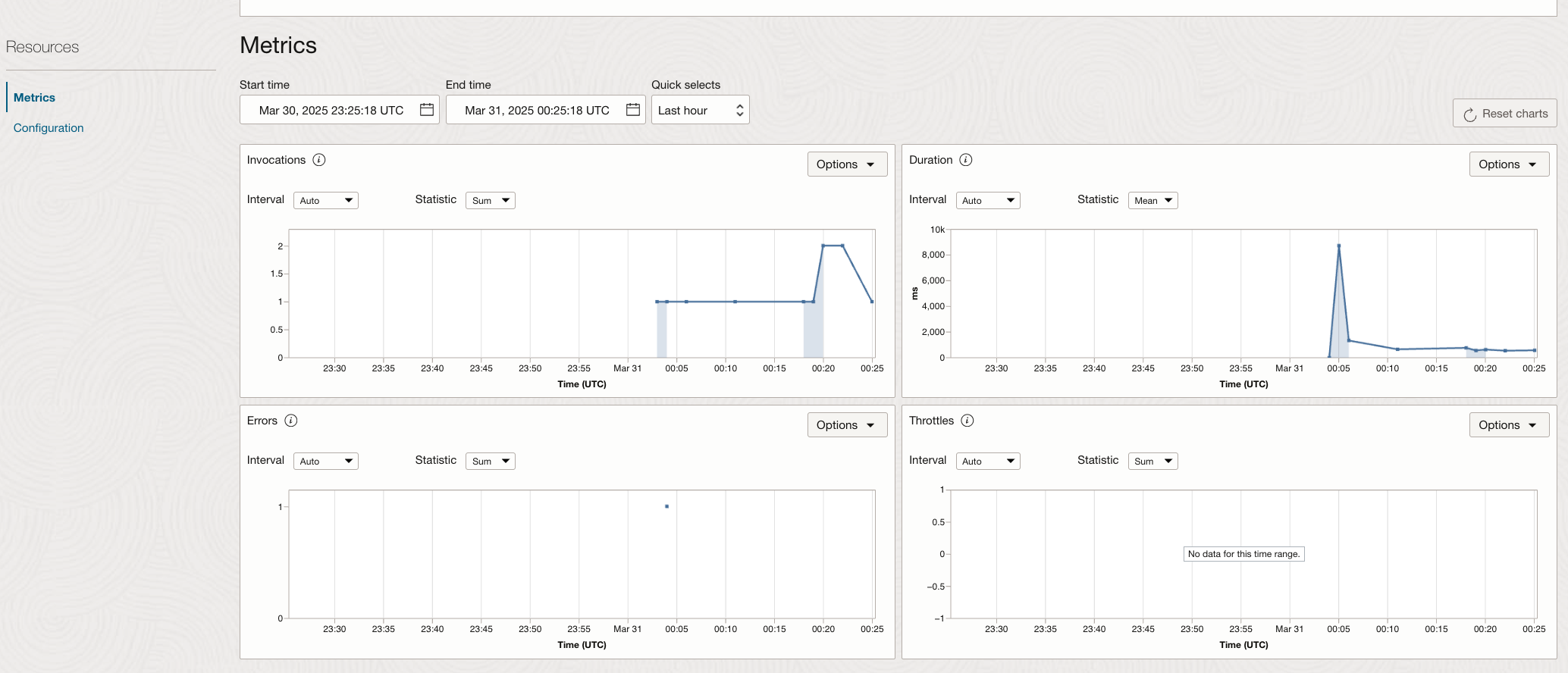This screenshot has width=1568, height=673.
Task: Click the Start time input field
Action: 331,110
